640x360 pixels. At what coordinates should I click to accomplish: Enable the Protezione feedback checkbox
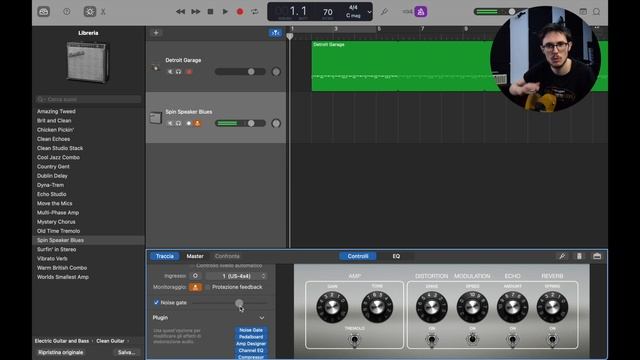coord(208,287)
